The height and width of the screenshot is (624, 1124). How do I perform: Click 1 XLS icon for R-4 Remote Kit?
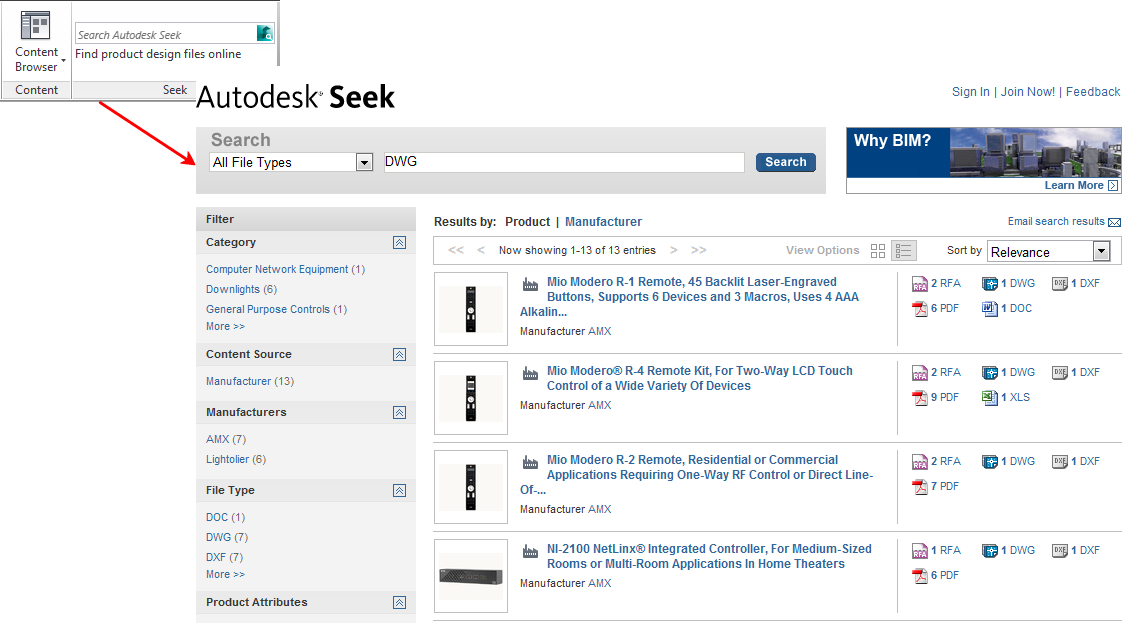click(x=990, y=398)
